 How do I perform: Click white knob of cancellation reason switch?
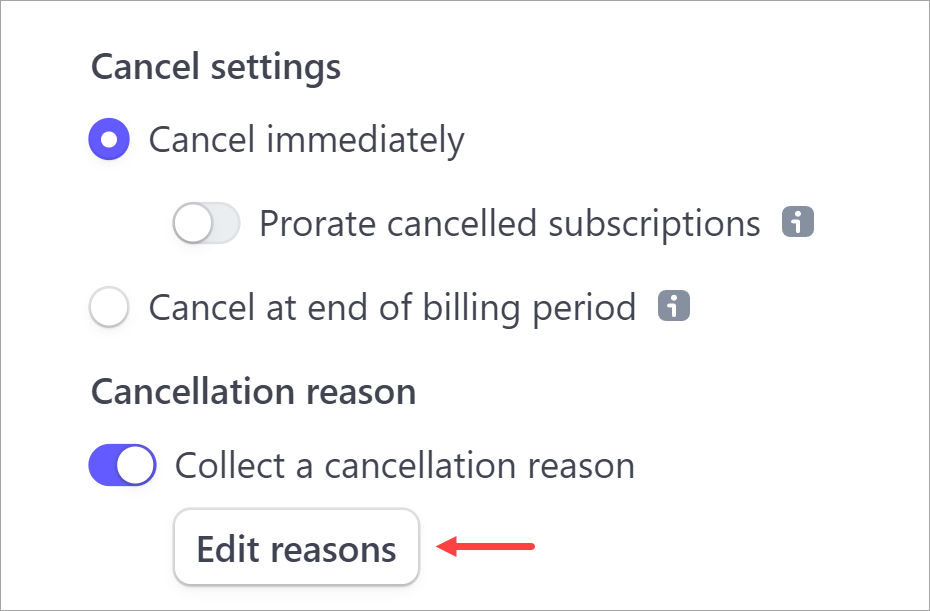tap(137, 465)
